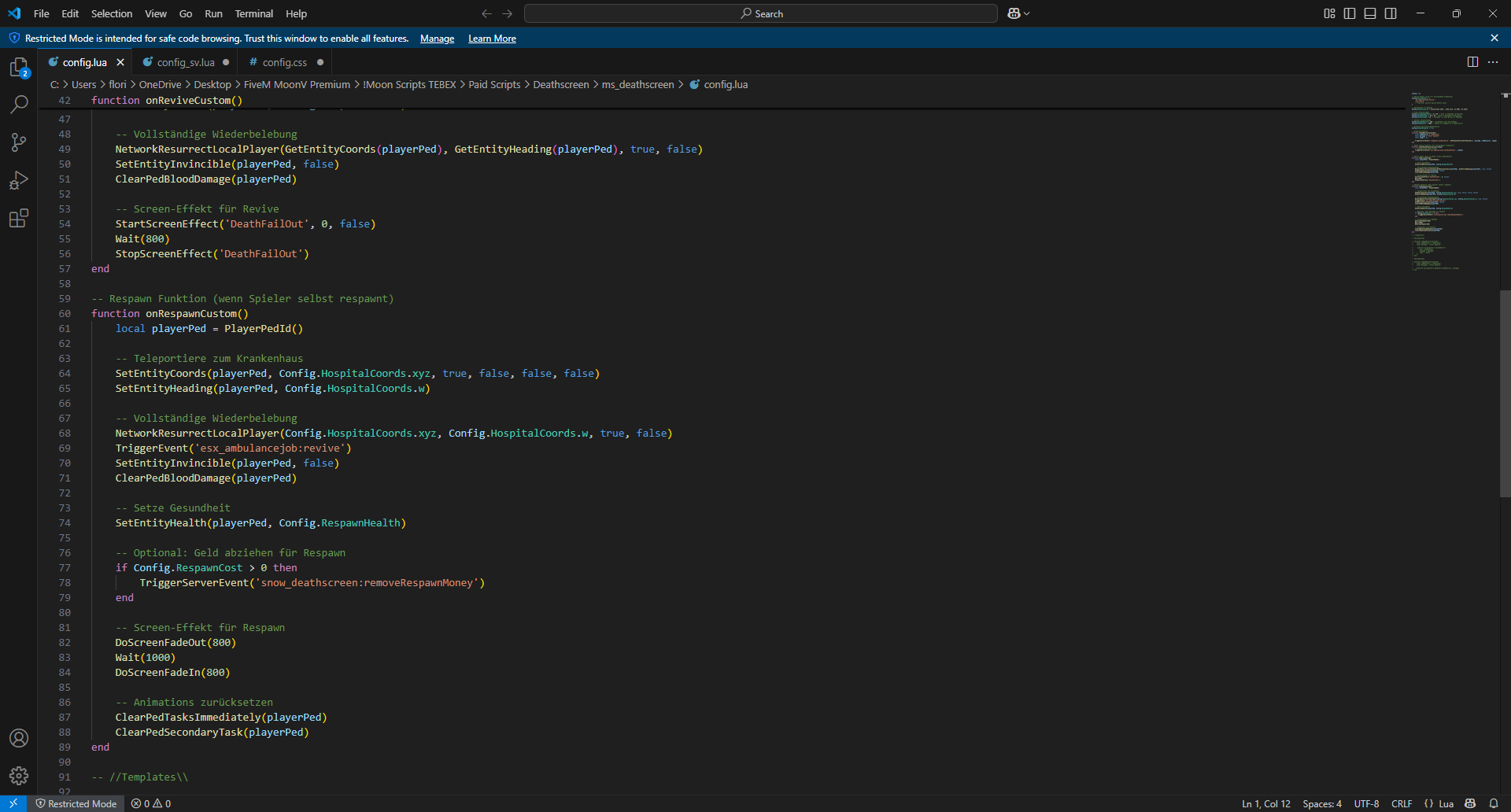Toggle the secondary side bar layout button
The width and height of the screenshot is (1511, 812).
point(1391,13)
